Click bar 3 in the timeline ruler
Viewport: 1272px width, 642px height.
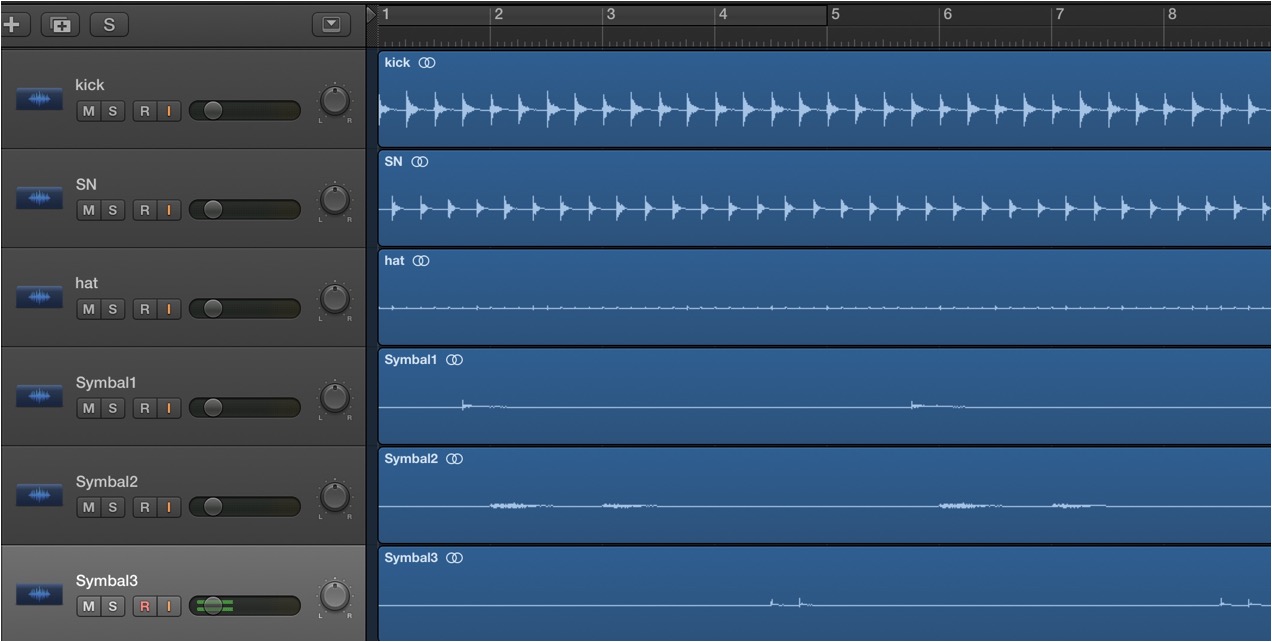coord(610,15)
